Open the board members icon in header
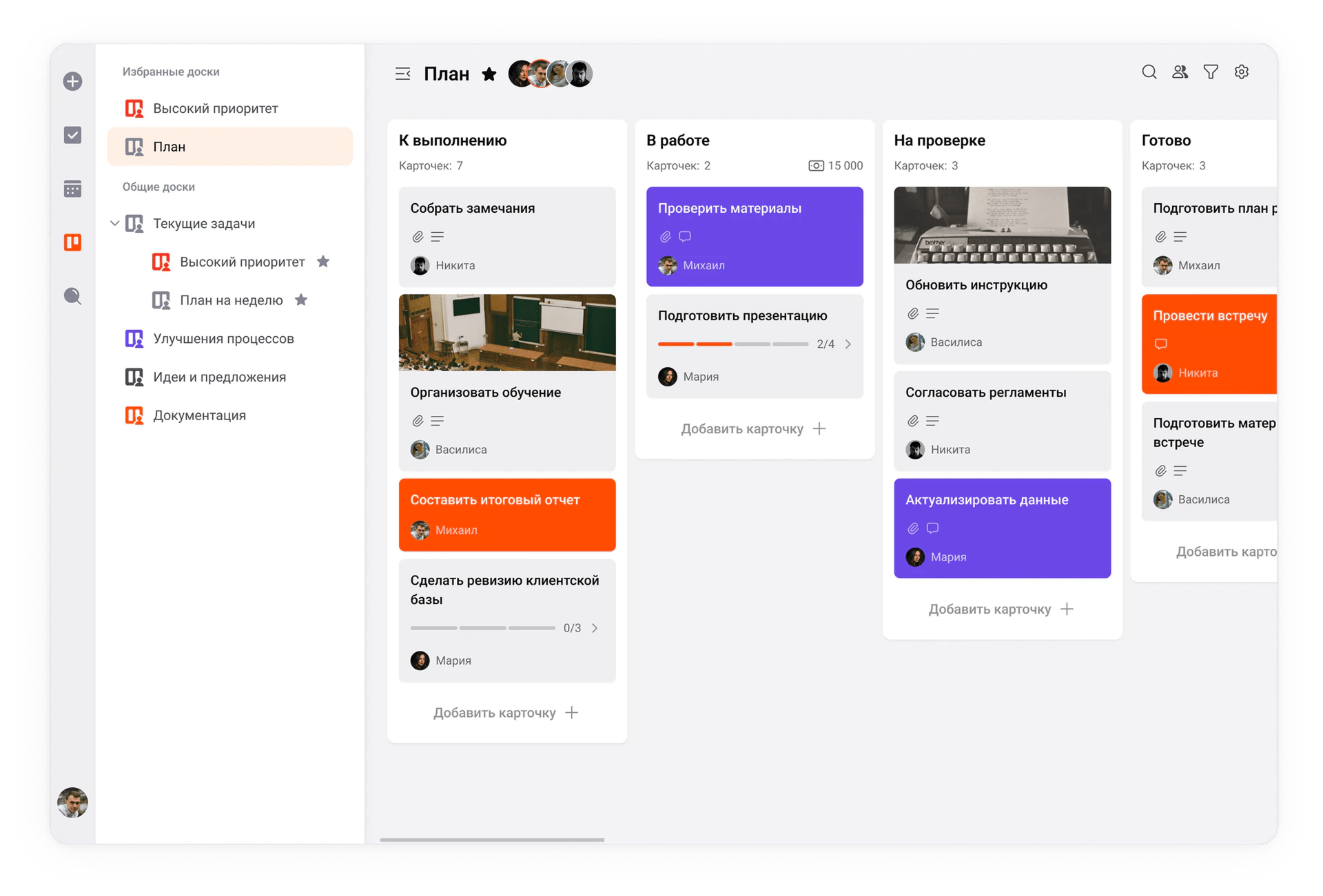 point(1180,72)
